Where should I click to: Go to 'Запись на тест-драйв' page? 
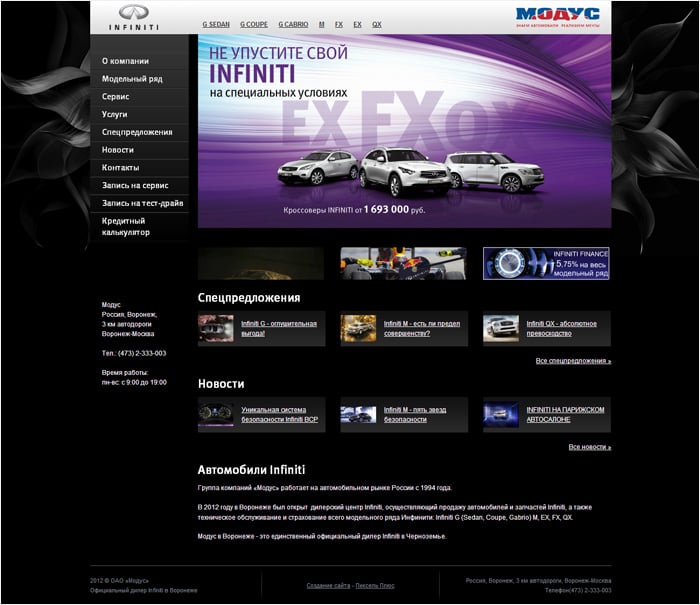142,203
